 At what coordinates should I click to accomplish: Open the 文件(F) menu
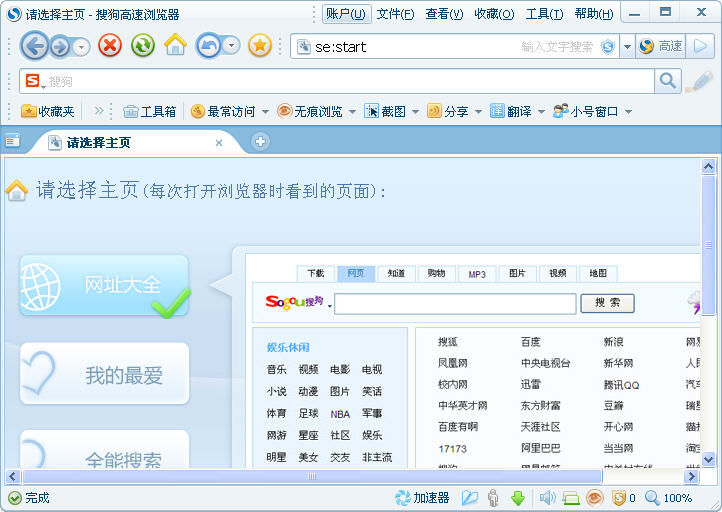pyautogui.click(x=395, y=14)
